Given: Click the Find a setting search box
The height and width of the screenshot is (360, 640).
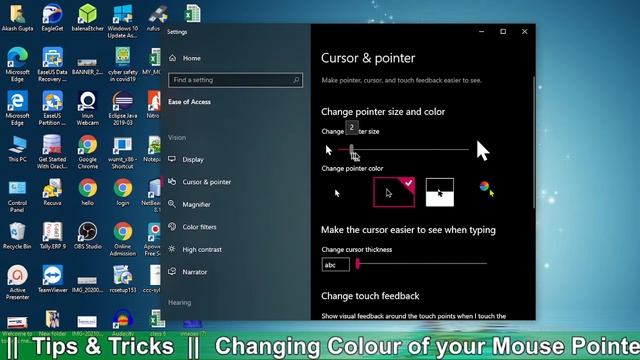Looking at the screenshot, I should [236, 80].
